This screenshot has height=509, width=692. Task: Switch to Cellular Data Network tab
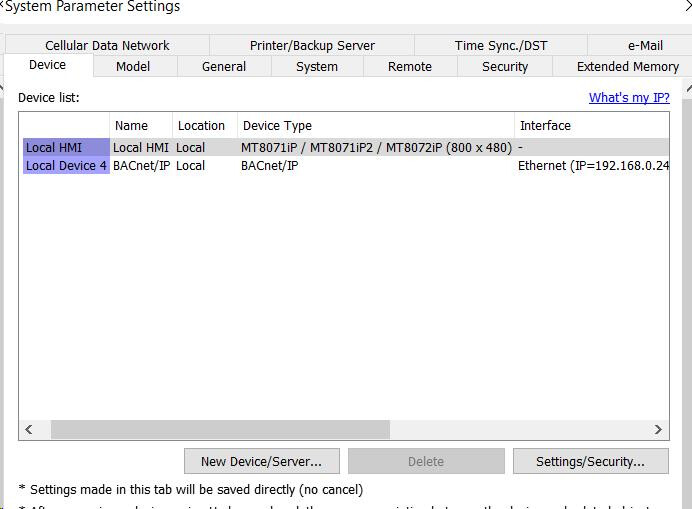pos(107,45)
